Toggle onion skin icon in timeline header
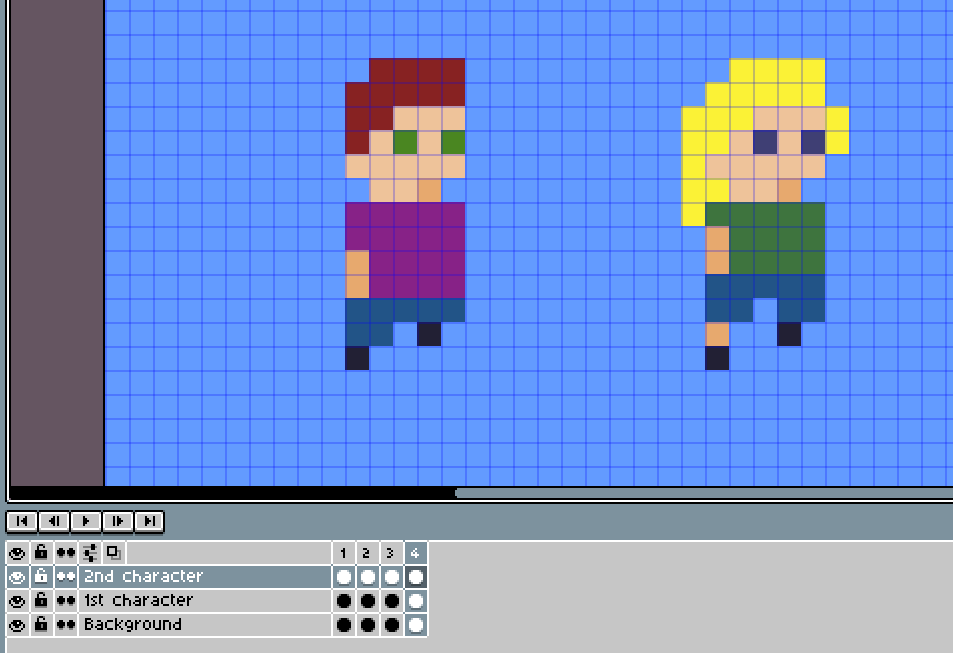Screen dimensions: 953x653 click(x=114, y=553)
